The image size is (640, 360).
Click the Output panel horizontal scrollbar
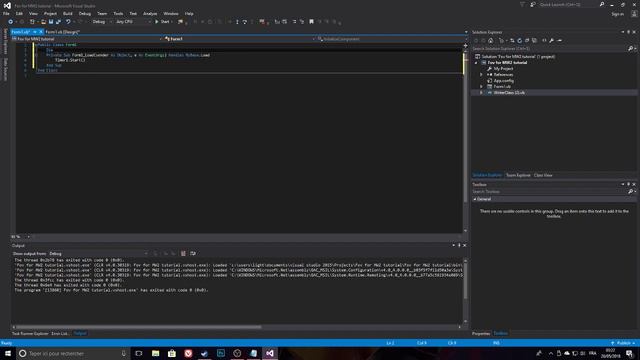point(139,327)
